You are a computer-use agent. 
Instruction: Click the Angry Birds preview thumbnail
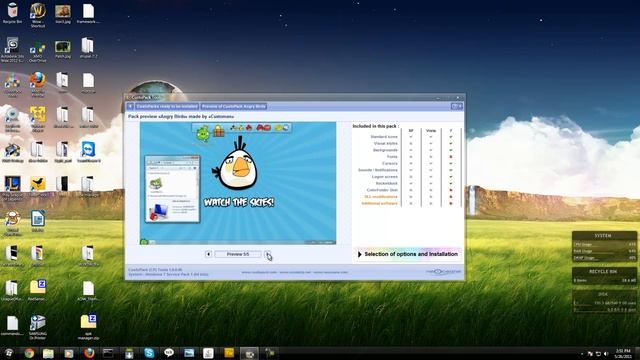(238, 183)
